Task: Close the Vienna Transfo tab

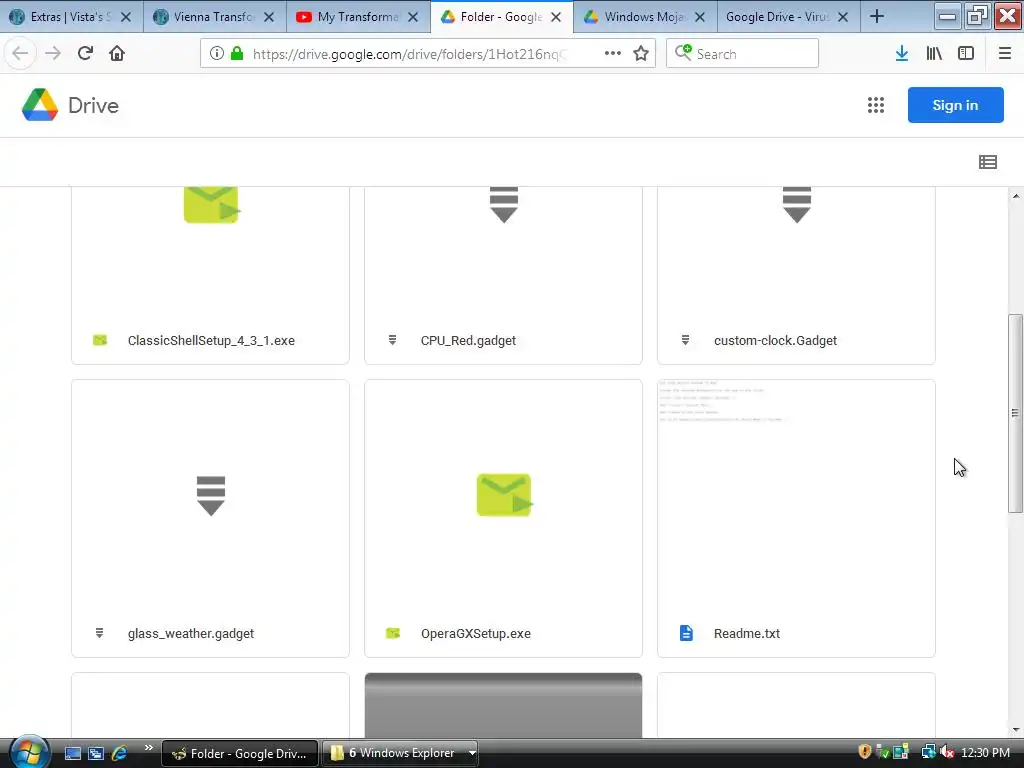Action: [269, 17]
